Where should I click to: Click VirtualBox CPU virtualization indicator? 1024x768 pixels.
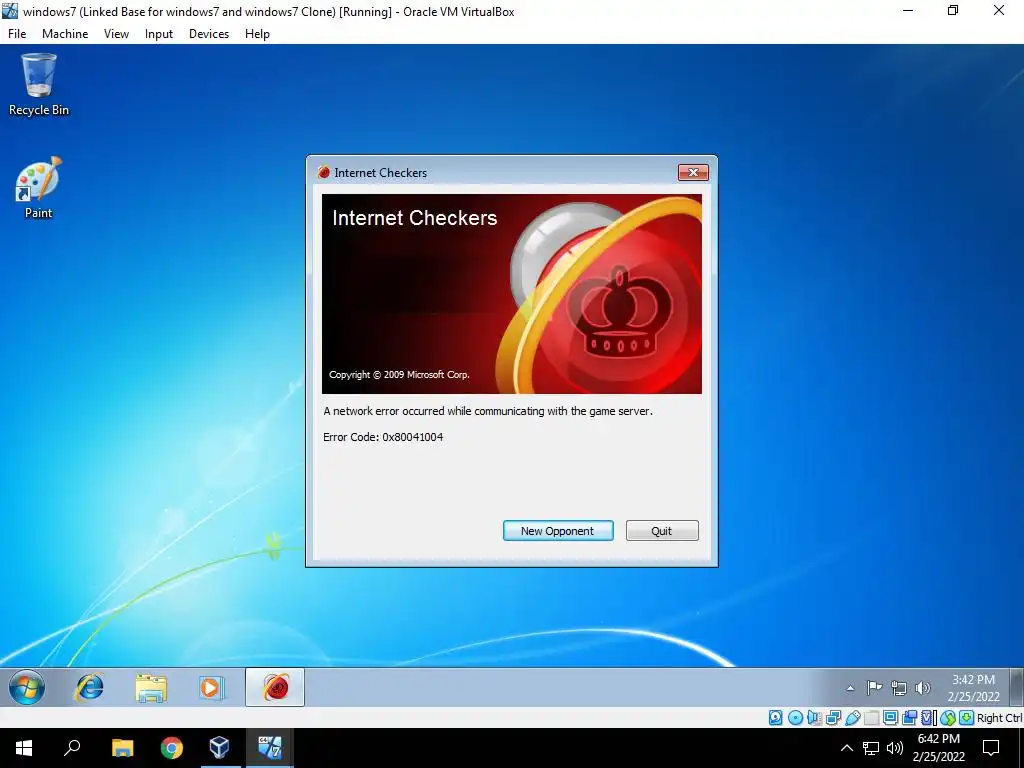click(928, 718)
